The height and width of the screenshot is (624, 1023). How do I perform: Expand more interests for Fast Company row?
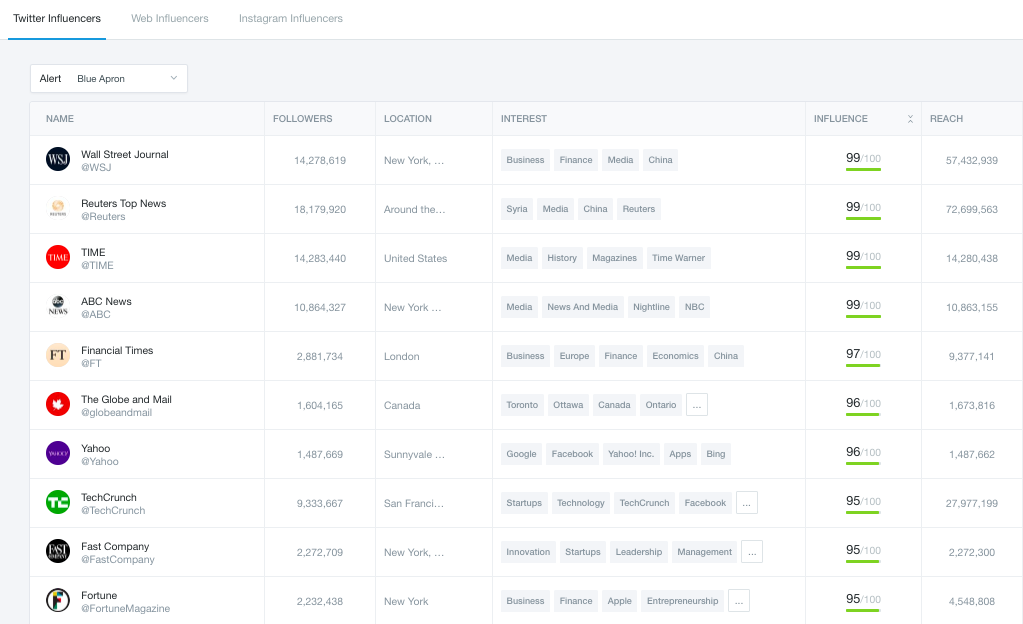tap(752, 552)
